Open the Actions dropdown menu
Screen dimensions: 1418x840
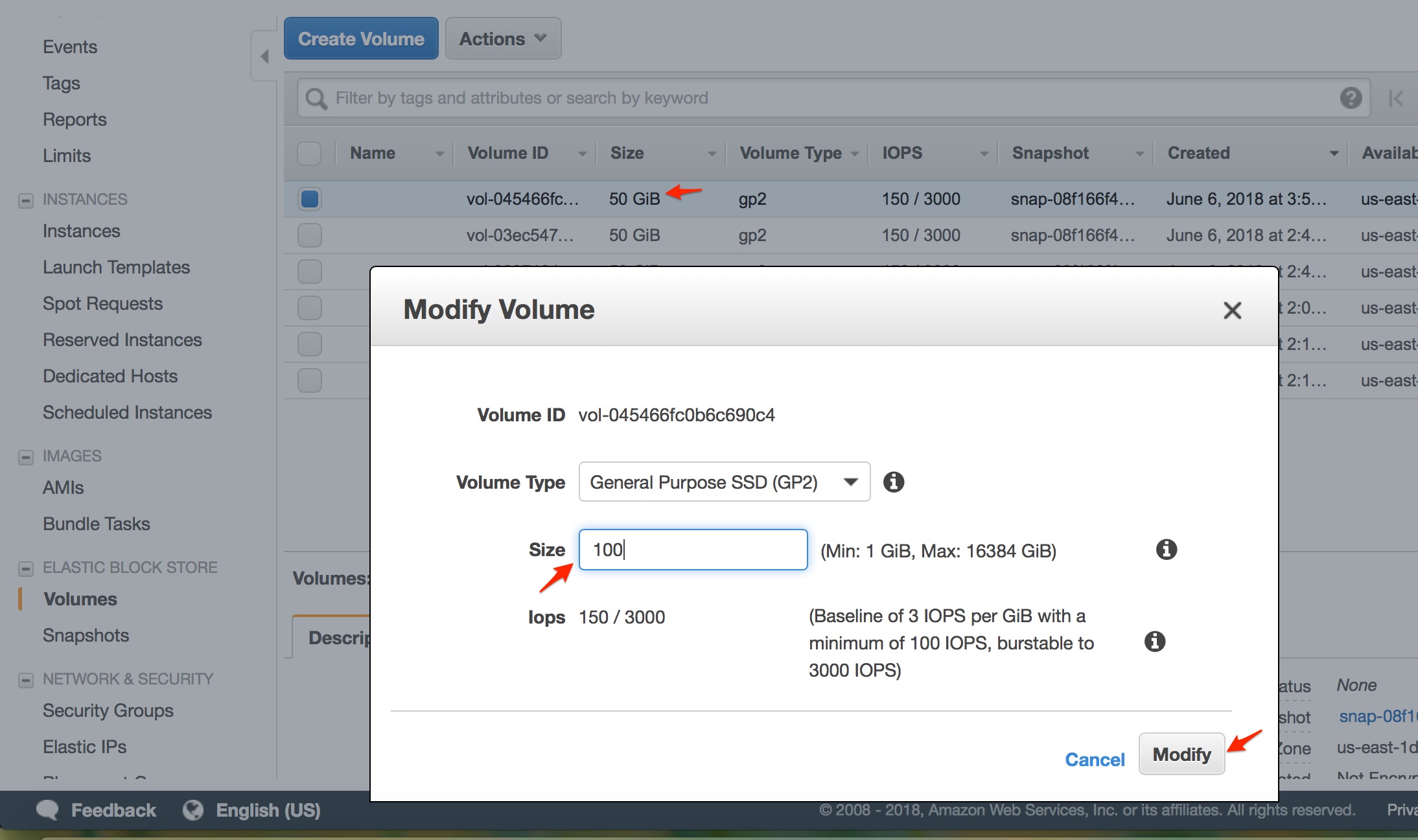pyautogui.click(x=504, y=39)
